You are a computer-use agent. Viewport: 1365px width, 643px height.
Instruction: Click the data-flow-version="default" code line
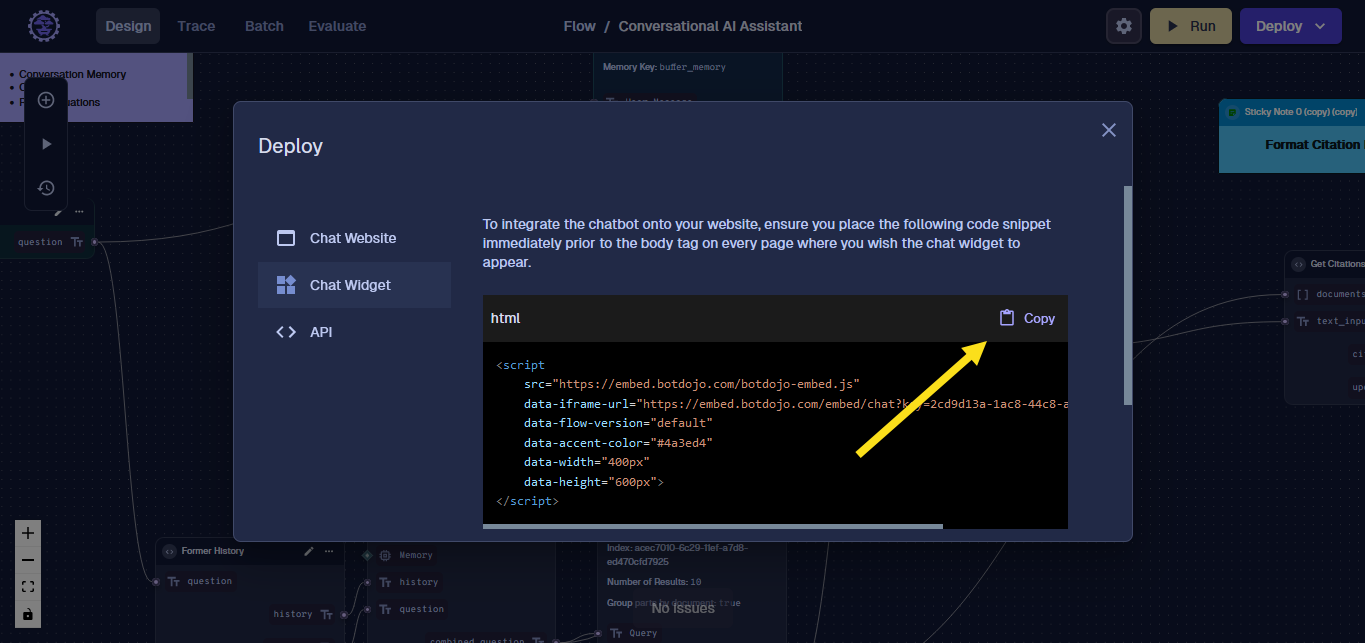(x=618, y=423)
